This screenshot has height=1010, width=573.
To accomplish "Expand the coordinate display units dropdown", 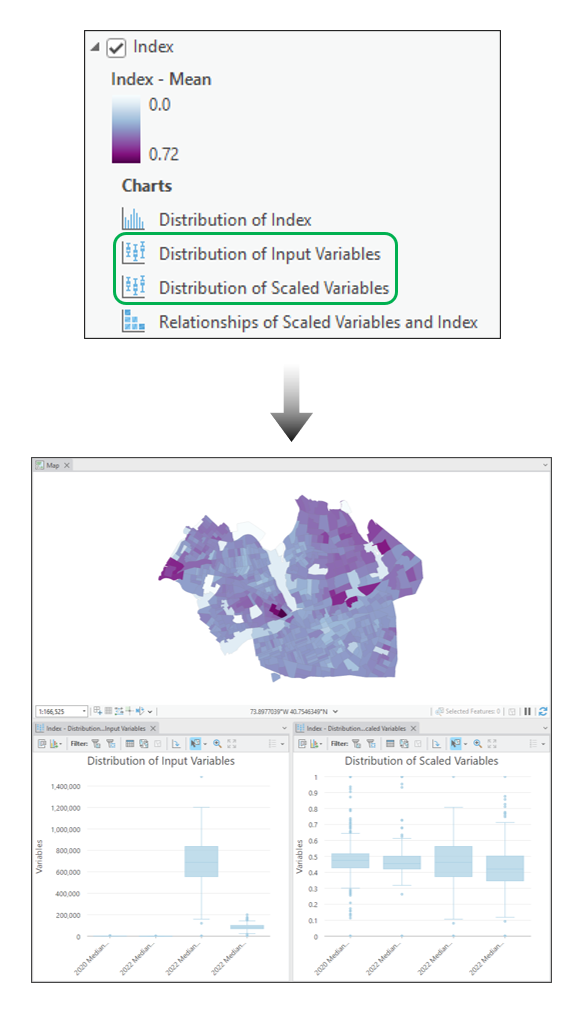I will pos(335,711).
